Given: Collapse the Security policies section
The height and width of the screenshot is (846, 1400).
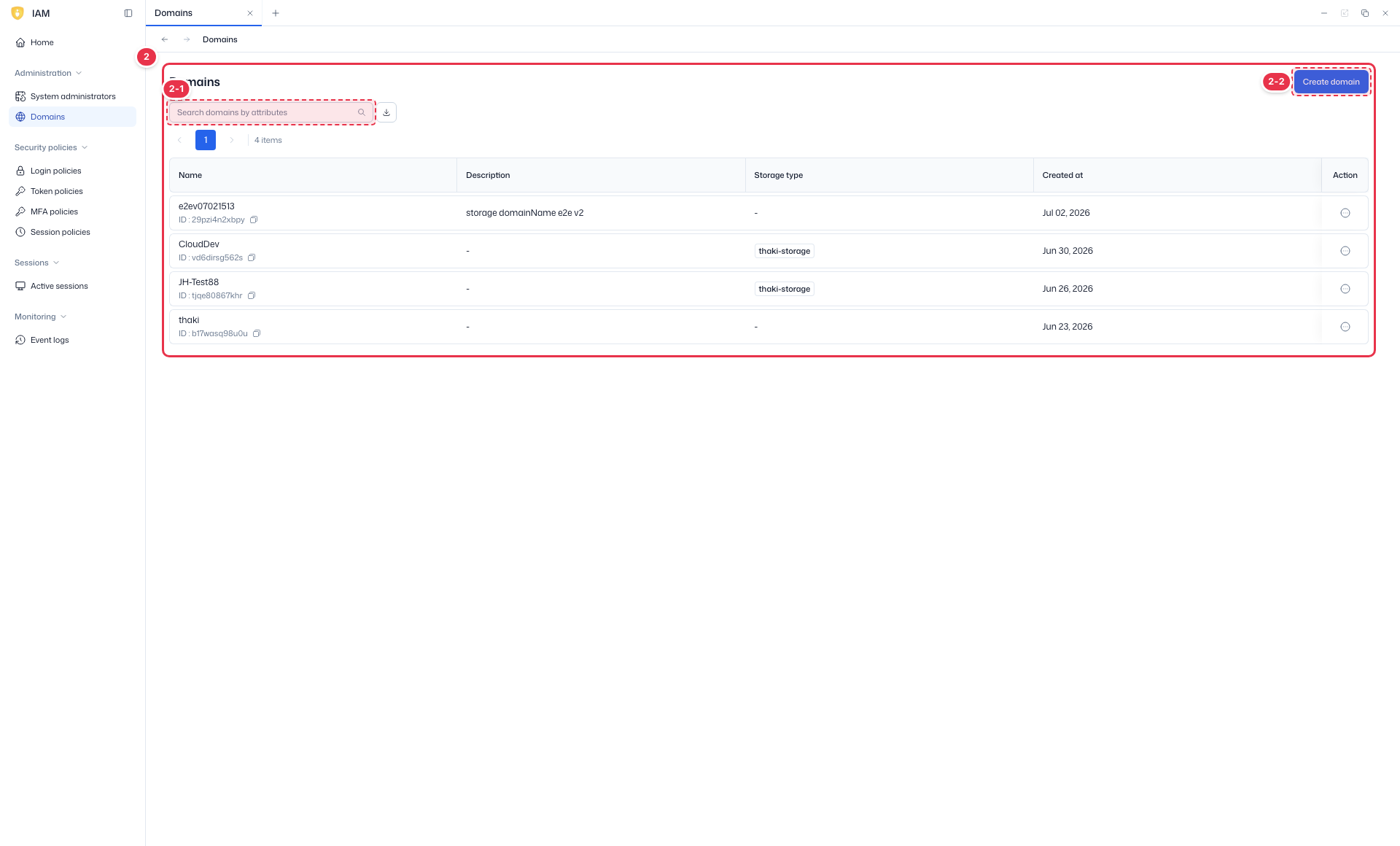Looking at the screenshot, I should coord(51,147).
